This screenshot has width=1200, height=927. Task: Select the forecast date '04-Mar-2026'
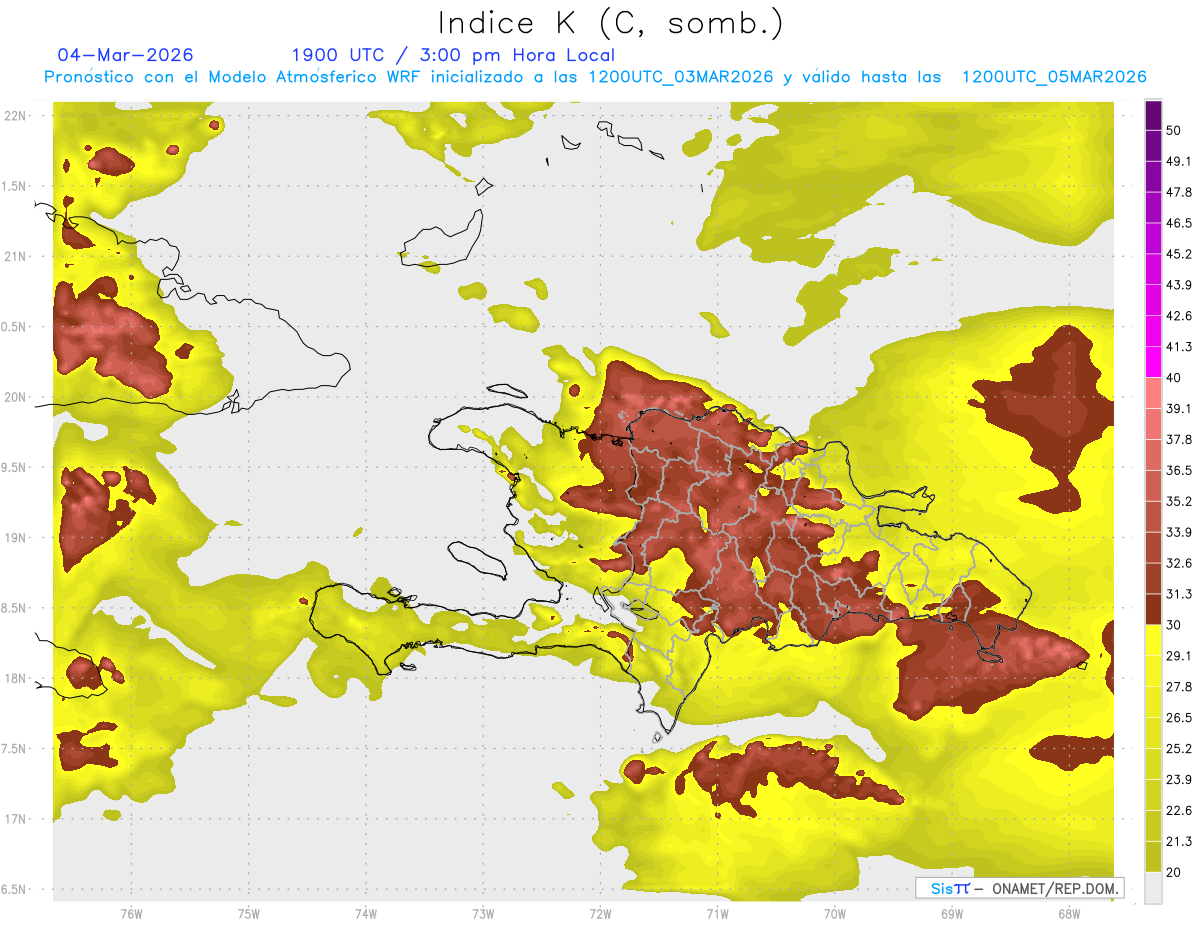tap(126, 55)
